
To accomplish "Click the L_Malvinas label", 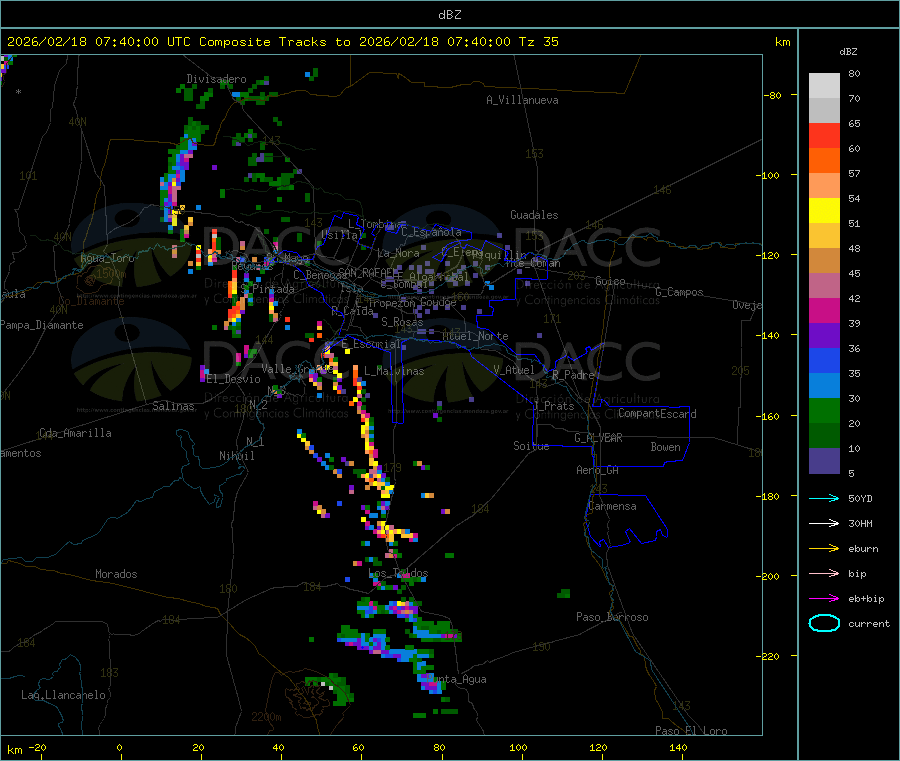I will [x=394, y=372].
